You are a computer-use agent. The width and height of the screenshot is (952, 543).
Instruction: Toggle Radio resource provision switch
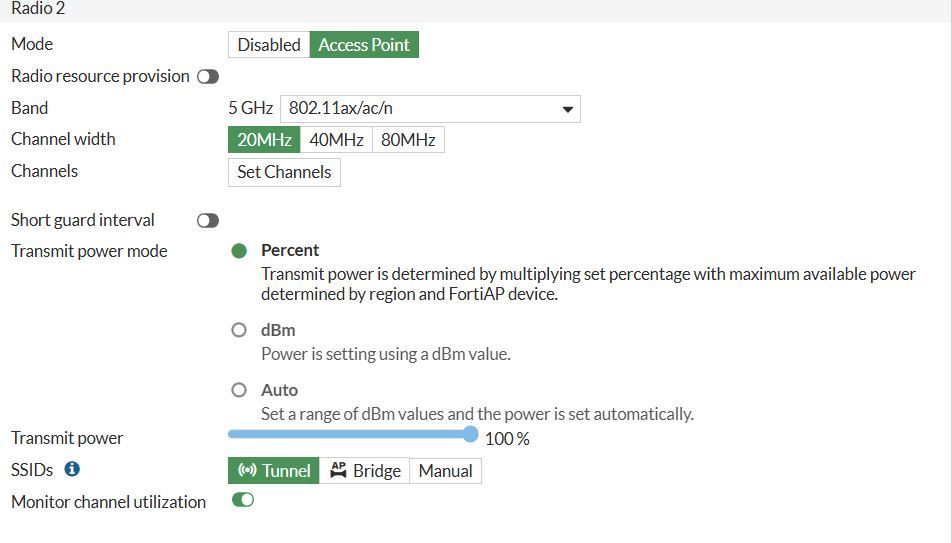pyautogui.click(x=208, y=77)
